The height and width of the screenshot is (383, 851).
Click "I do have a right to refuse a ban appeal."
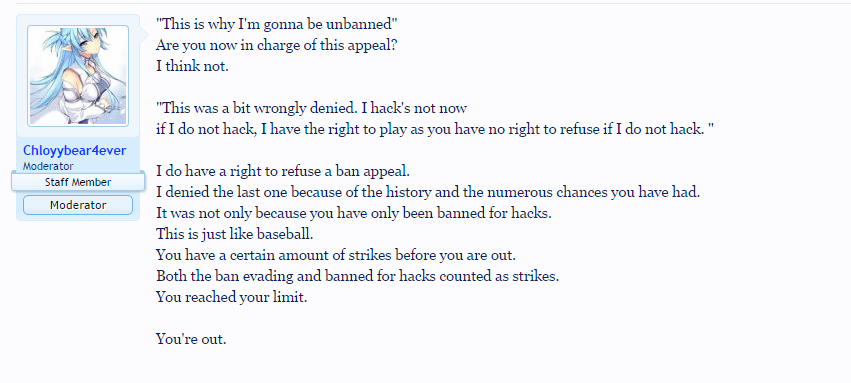(283, 171)
